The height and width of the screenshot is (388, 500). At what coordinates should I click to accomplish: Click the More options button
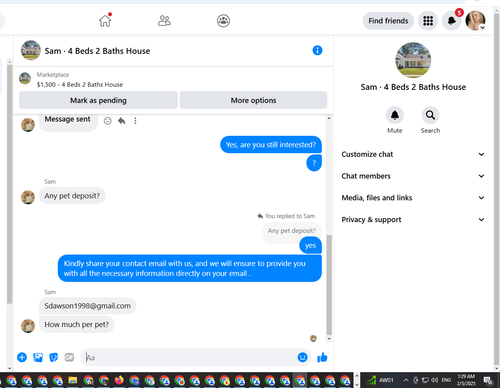click(x=253, y=100)
